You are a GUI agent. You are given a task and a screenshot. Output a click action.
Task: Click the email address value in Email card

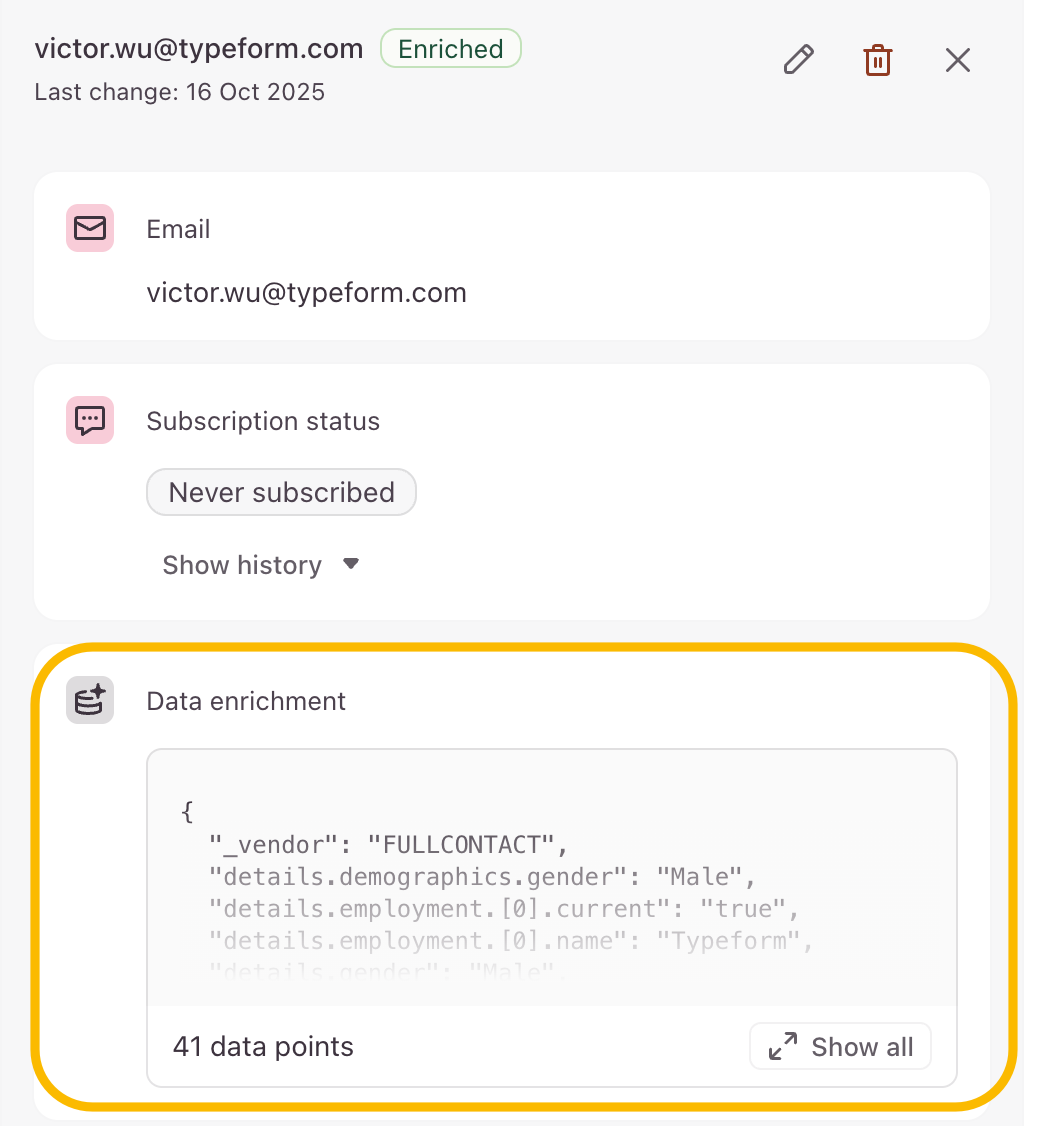pos(306,293)
